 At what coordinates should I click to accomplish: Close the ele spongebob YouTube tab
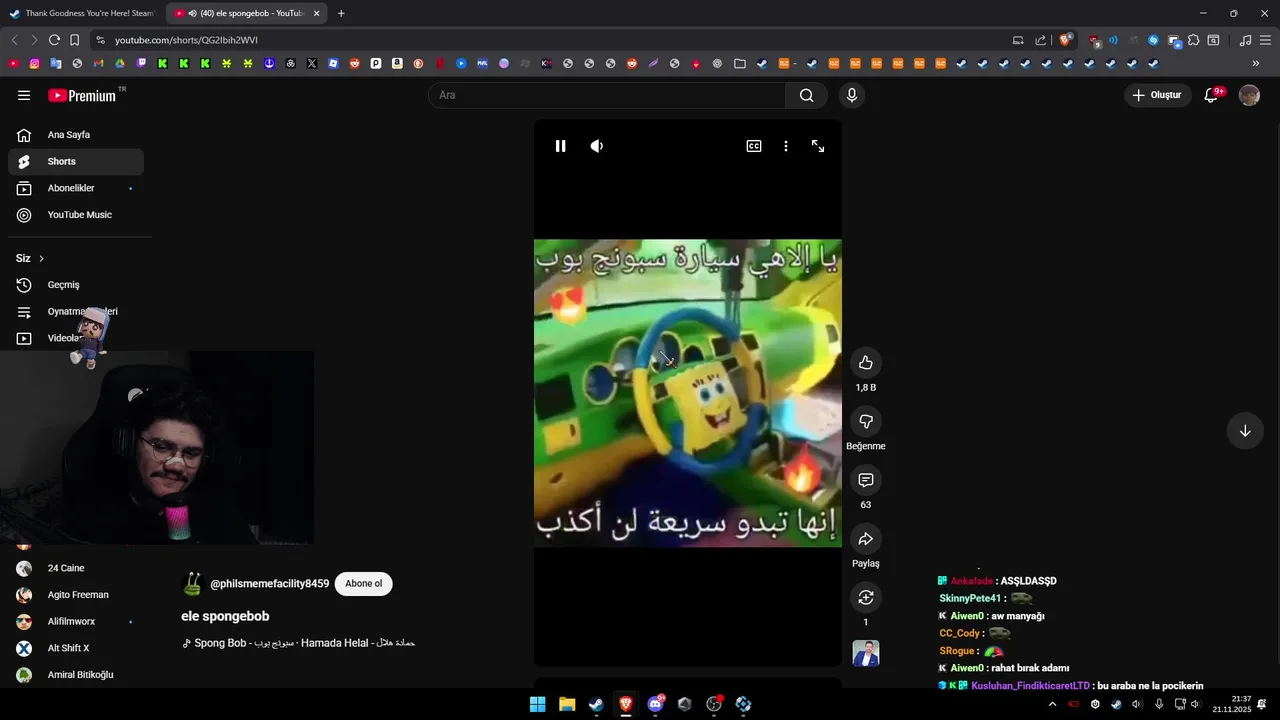316,13
